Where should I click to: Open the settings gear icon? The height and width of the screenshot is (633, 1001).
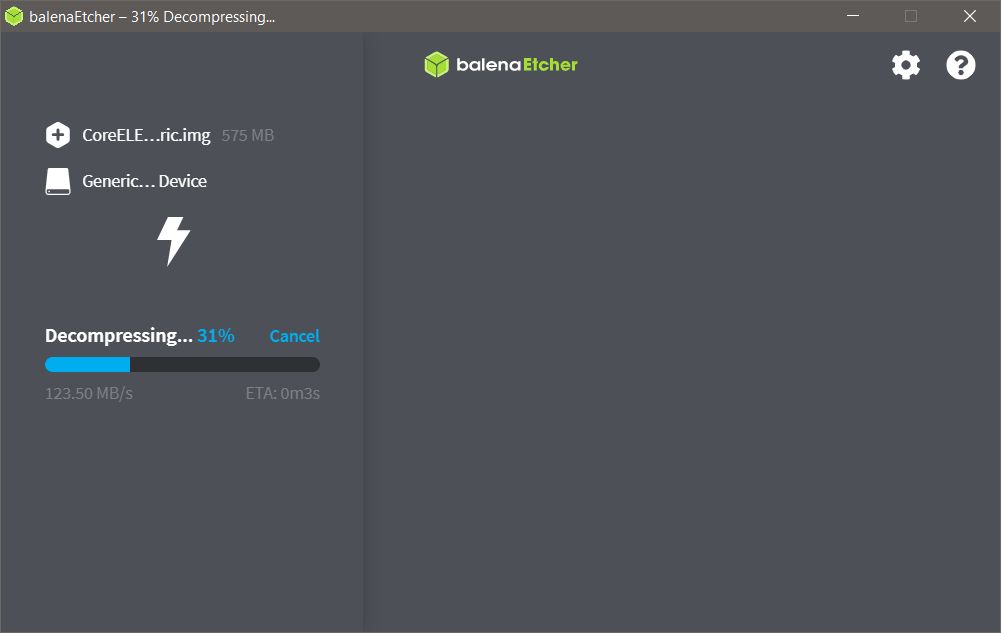pos(906,65)
